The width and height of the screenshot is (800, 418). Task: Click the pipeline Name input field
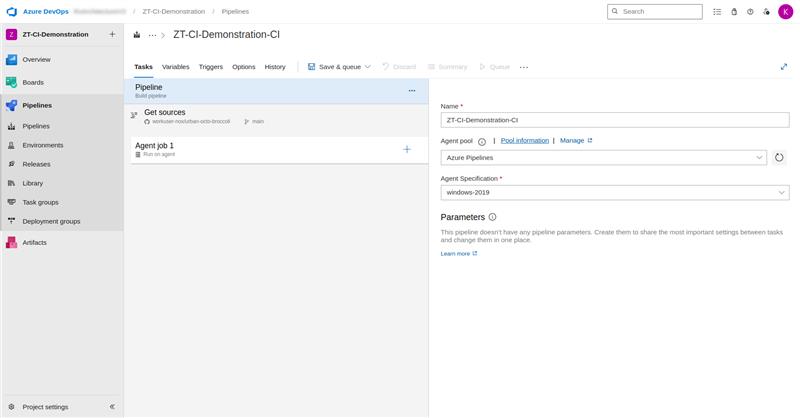(x=615, y=120)
